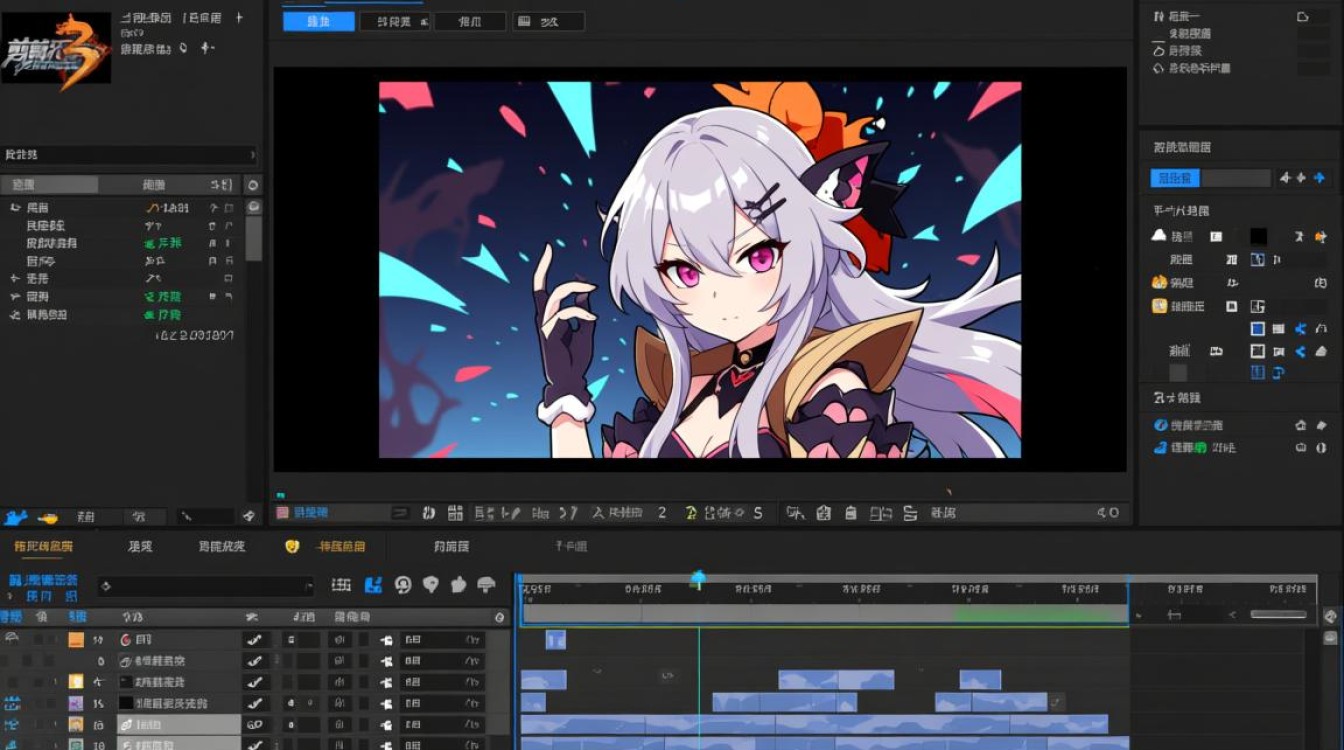Click the black color swatch in the right panel
Viewport: 1344px width, 750px height.
coord(1258,237)
